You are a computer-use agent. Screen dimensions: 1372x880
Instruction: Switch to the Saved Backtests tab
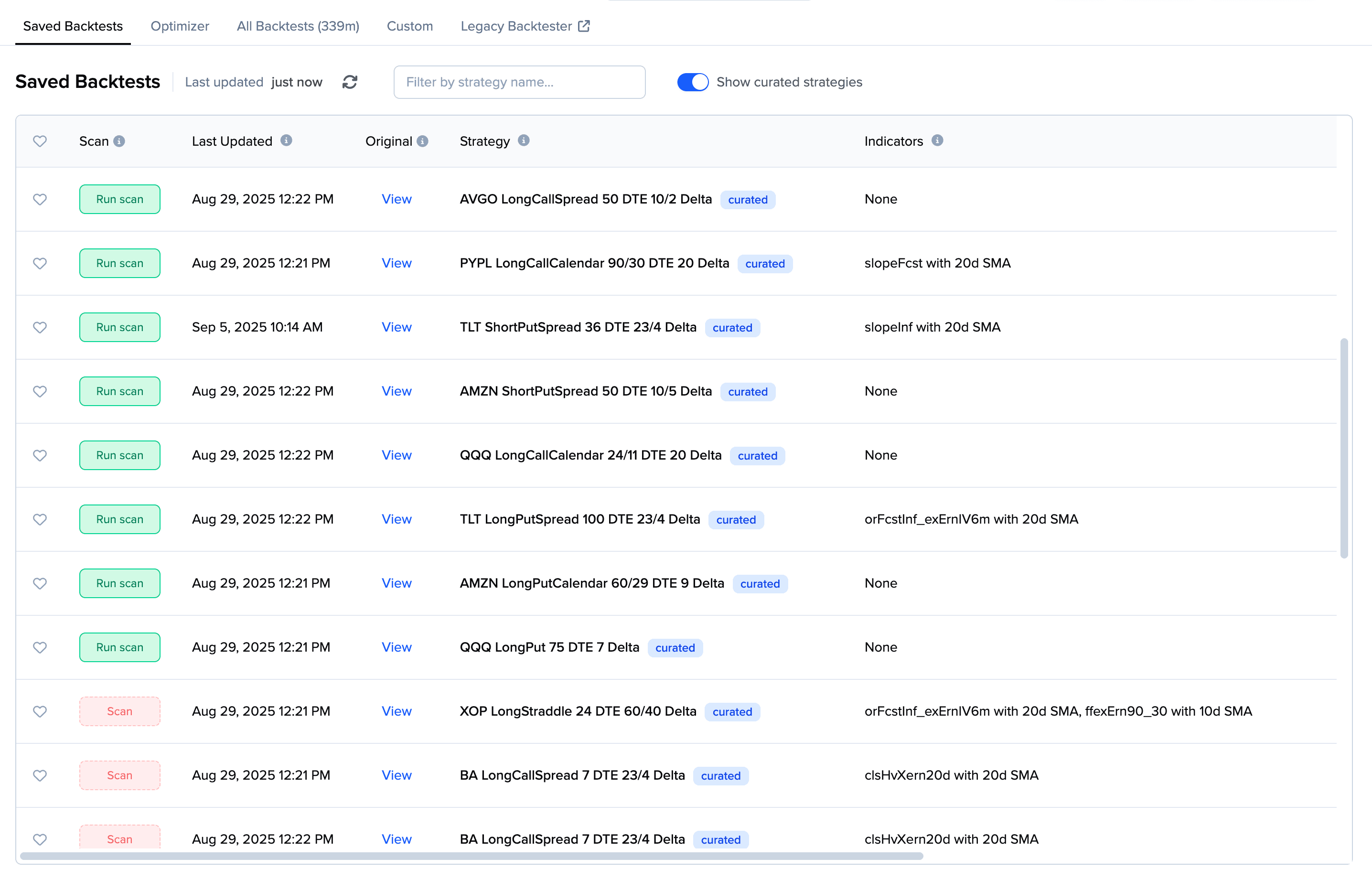tap(73, 26)
